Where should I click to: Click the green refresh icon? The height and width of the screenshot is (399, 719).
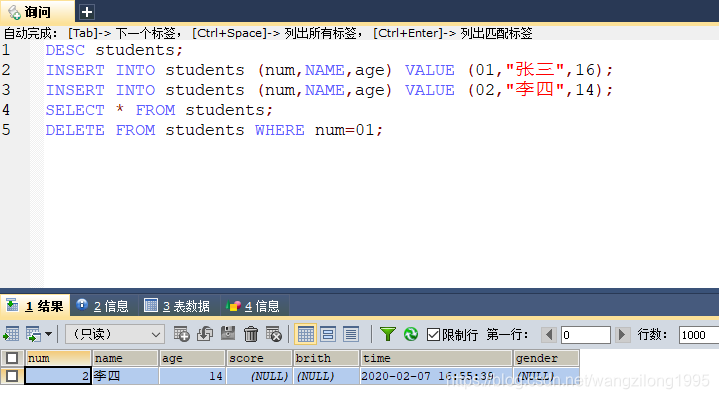point(411,334)
